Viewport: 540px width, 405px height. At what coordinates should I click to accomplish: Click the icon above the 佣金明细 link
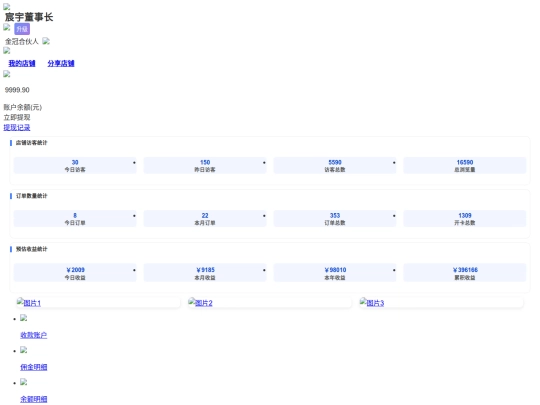click(23, 350)
